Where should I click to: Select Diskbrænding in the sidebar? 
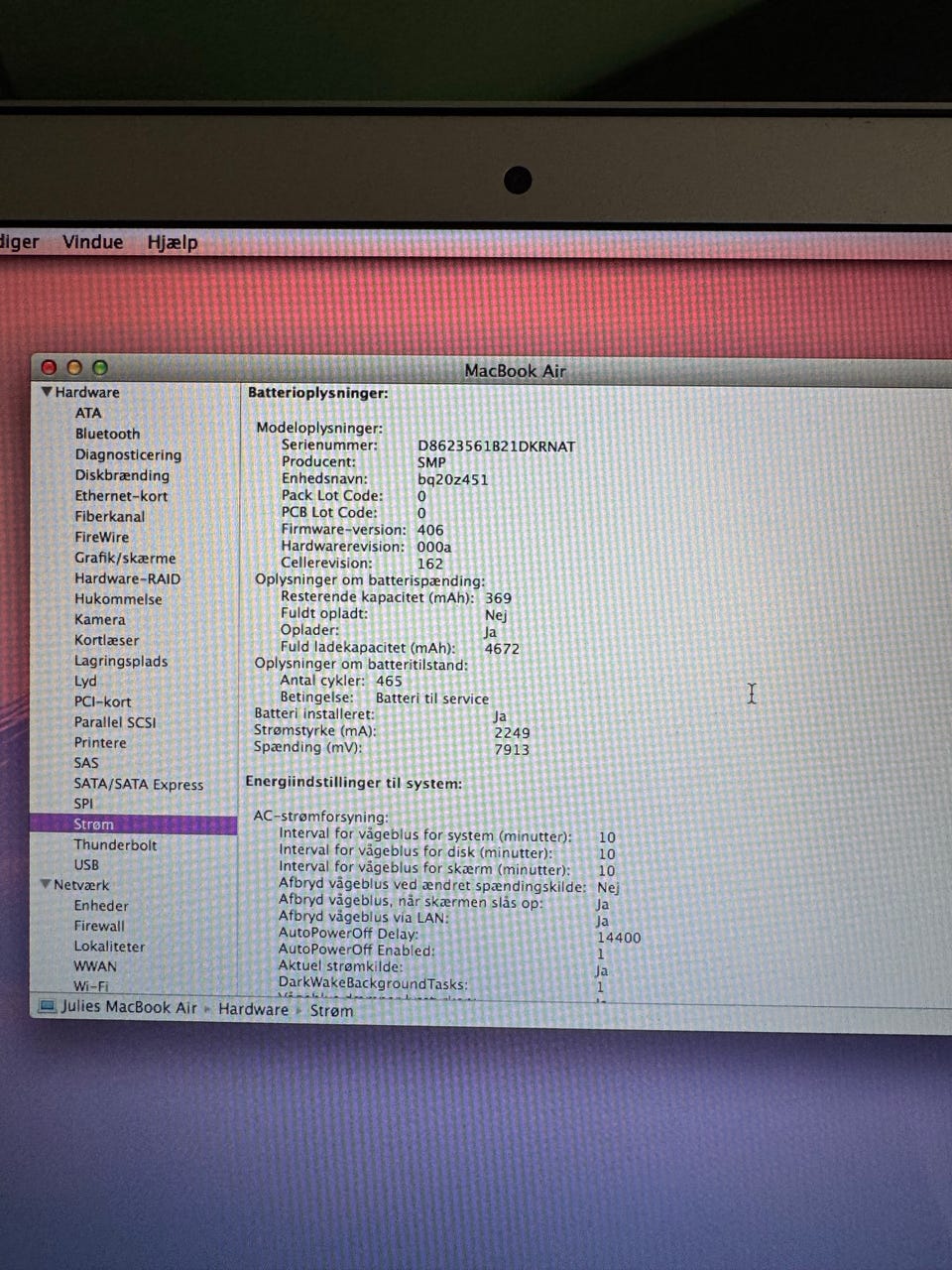(x=122, y=475)
